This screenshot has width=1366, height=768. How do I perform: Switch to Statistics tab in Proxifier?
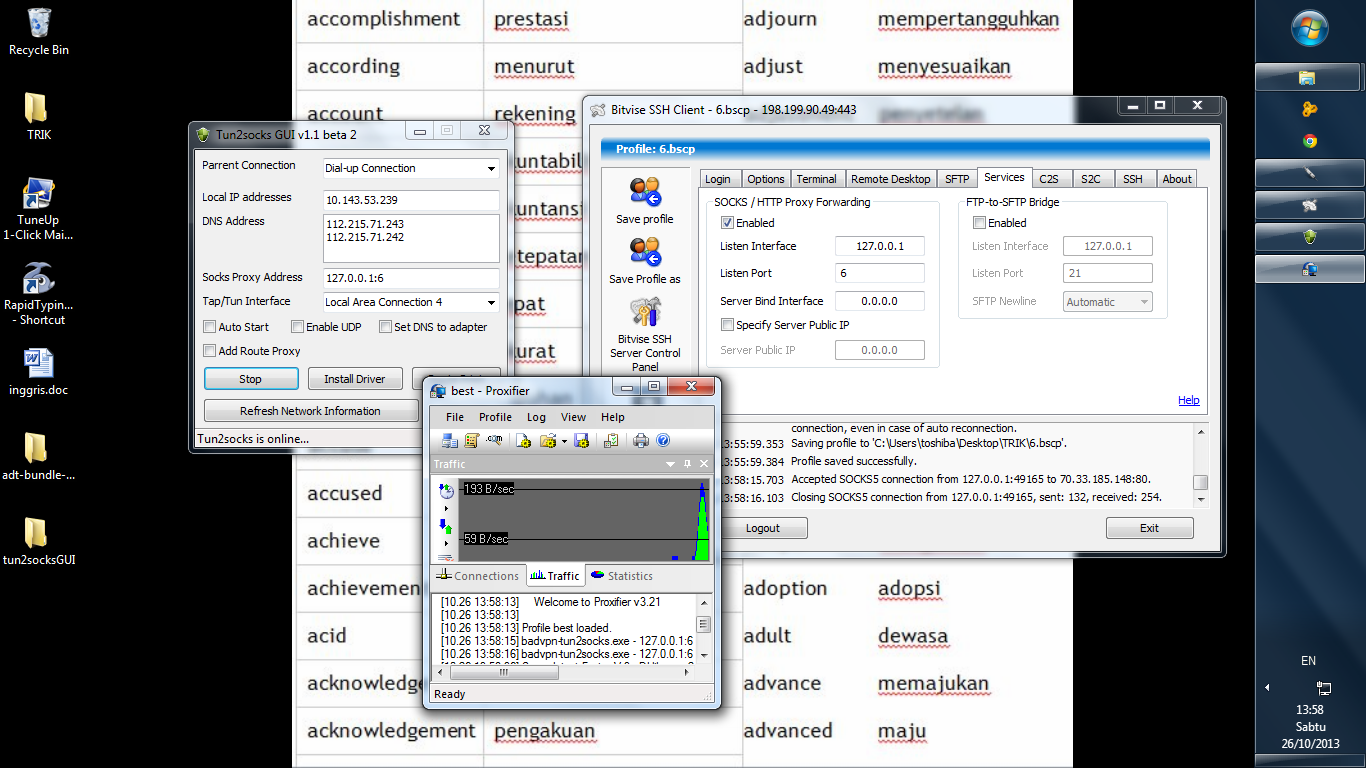click(x=621, y=576)
